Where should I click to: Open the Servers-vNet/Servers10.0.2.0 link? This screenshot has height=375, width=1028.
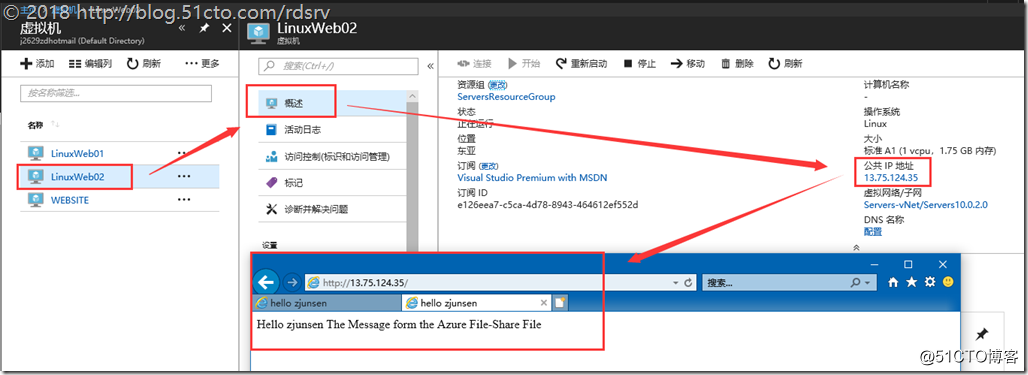click(x=926, y=205)
